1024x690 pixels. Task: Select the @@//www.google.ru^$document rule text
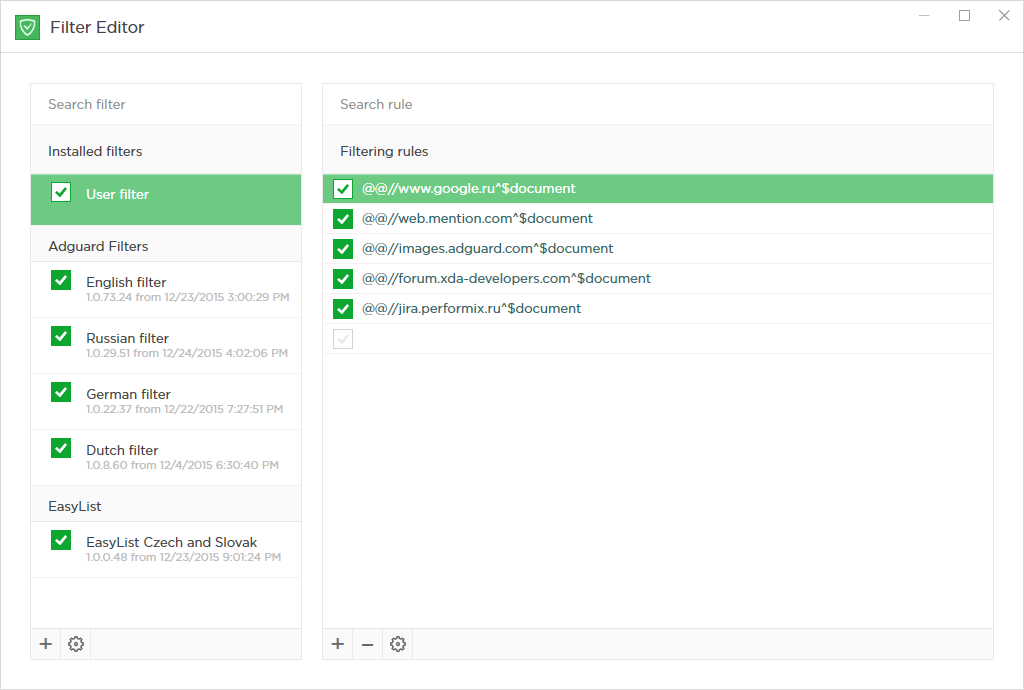(x=469, y=189)
